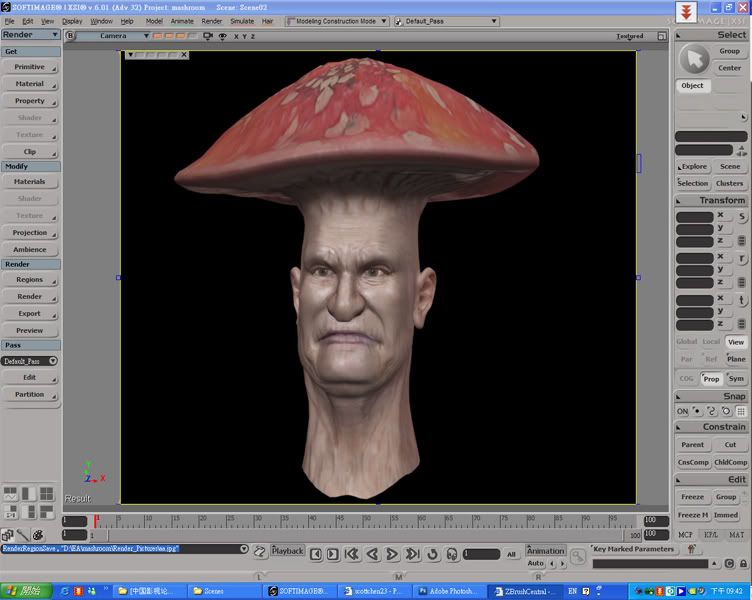Open the Simulate menu
Image resolution: width=752 pixels, height=600 pixels.
242,22
